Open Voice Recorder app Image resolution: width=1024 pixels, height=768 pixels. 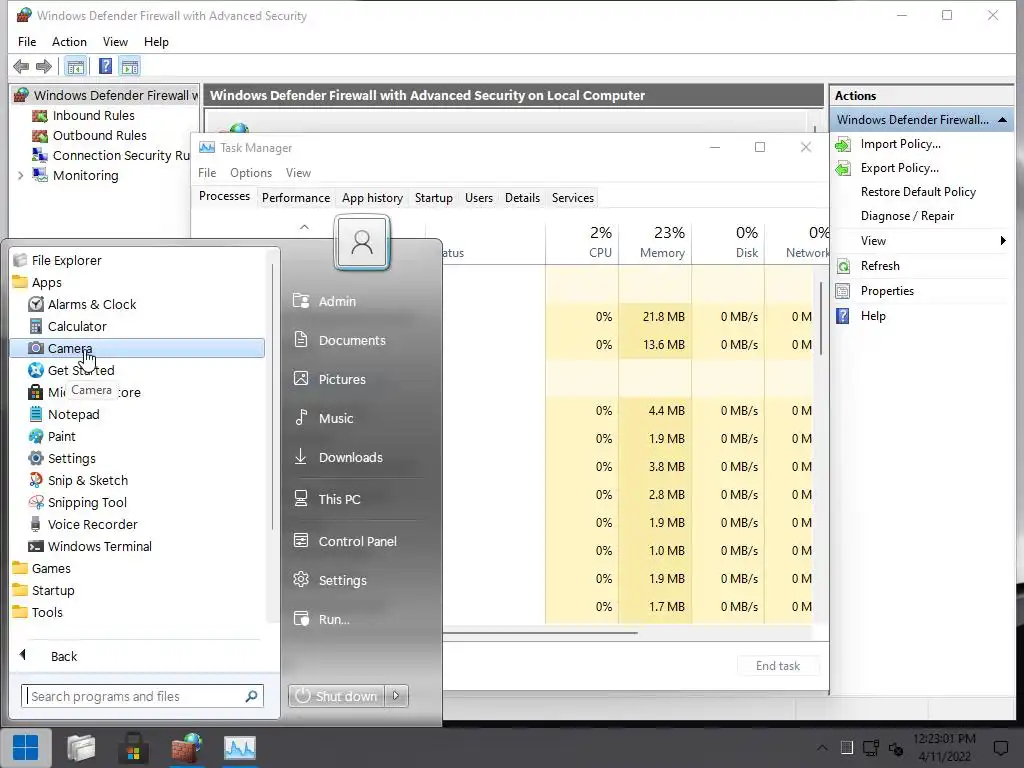(92, 524)
